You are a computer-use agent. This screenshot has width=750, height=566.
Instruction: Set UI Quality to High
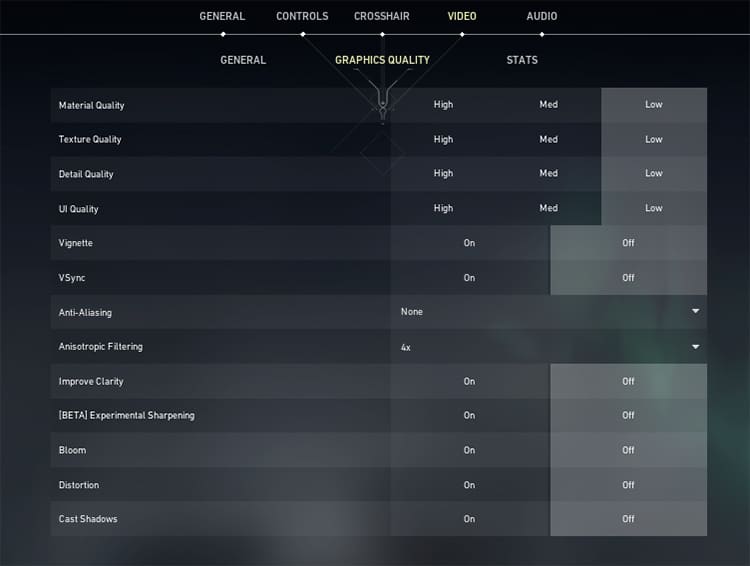point(443,208)
